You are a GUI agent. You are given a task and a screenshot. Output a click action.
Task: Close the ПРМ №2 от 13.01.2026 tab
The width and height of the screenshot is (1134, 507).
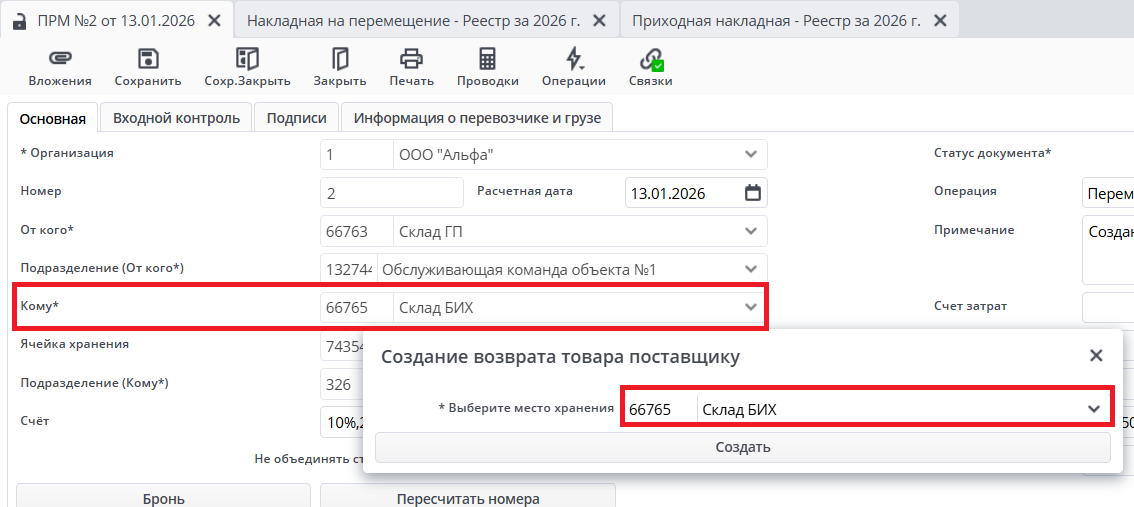pyautogui.click(x=214, y=21)
